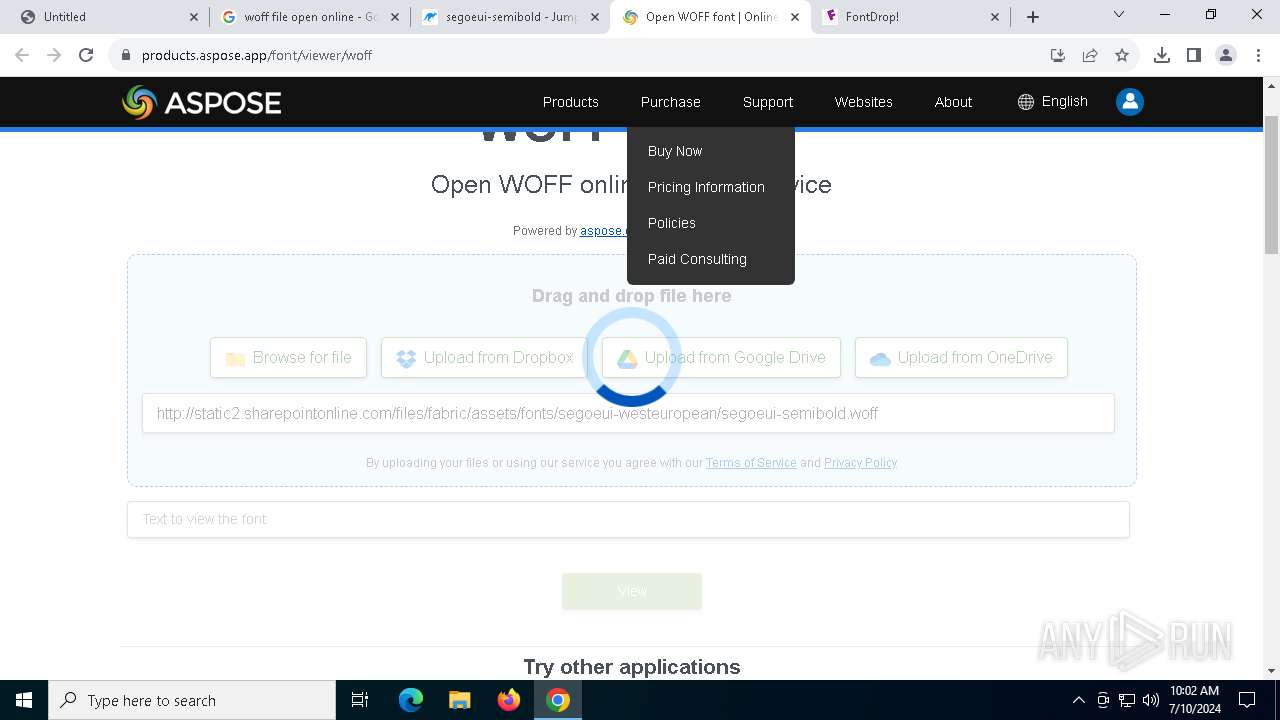Launch Microsoft Edge from taskbar
This screenshot has width=1280, height=720.
[411, 700]
